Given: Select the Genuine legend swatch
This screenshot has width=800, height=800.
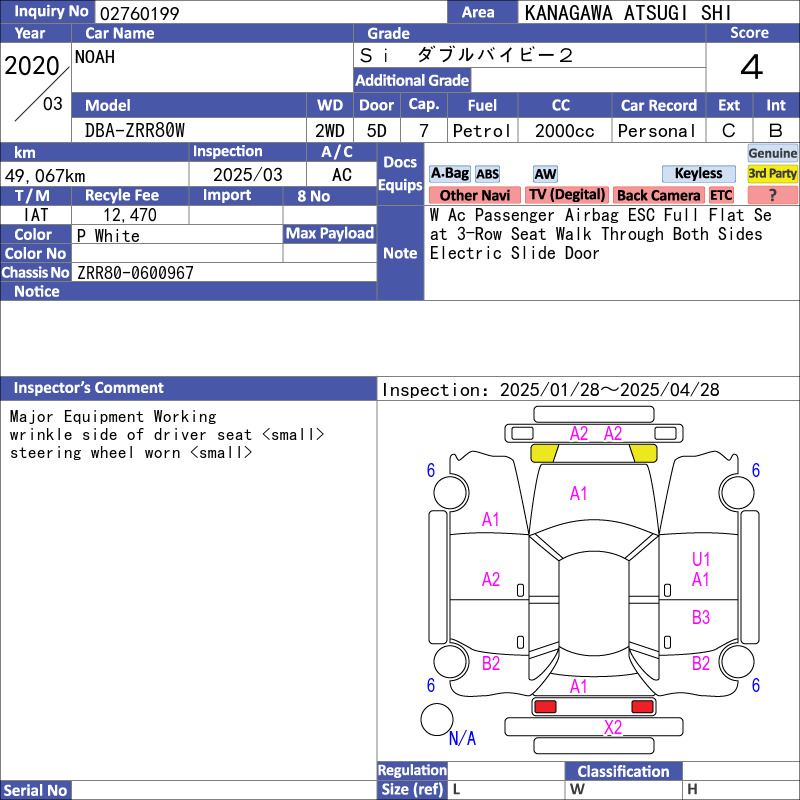Looking at the screenshot, I should click(x=773, y=153).
